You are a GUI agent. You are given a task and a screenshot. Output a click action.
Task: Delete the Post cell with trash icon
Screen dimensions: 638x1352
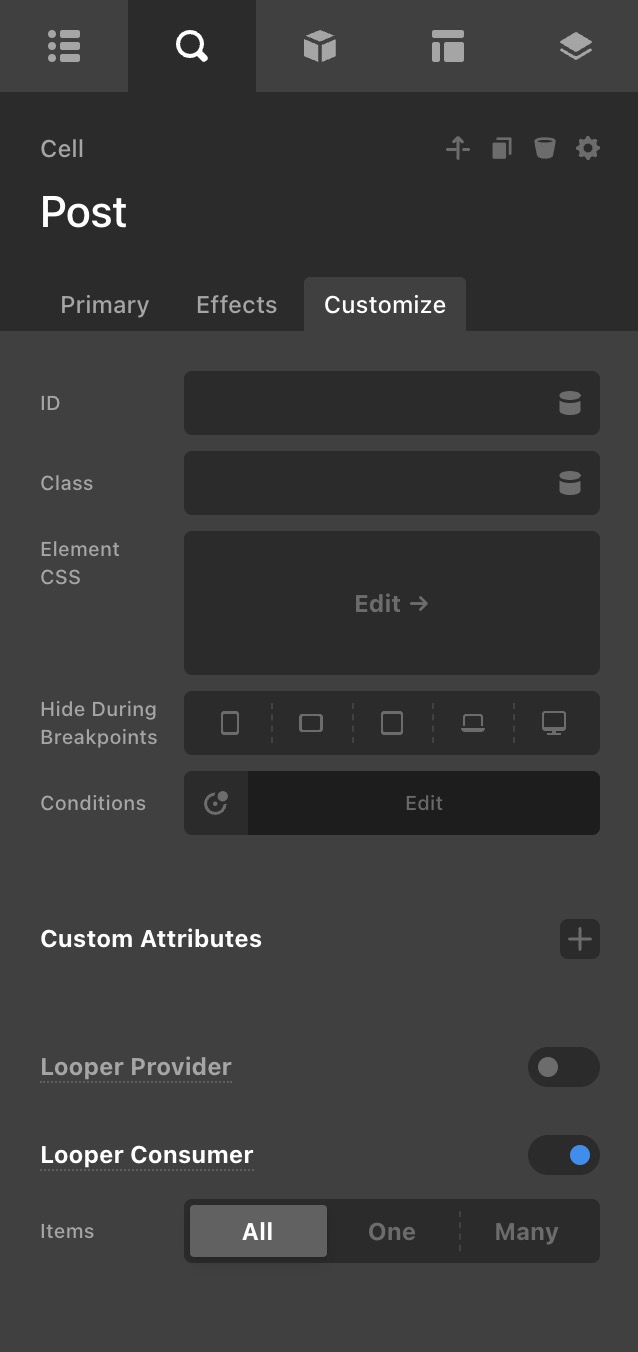point(544,149)
